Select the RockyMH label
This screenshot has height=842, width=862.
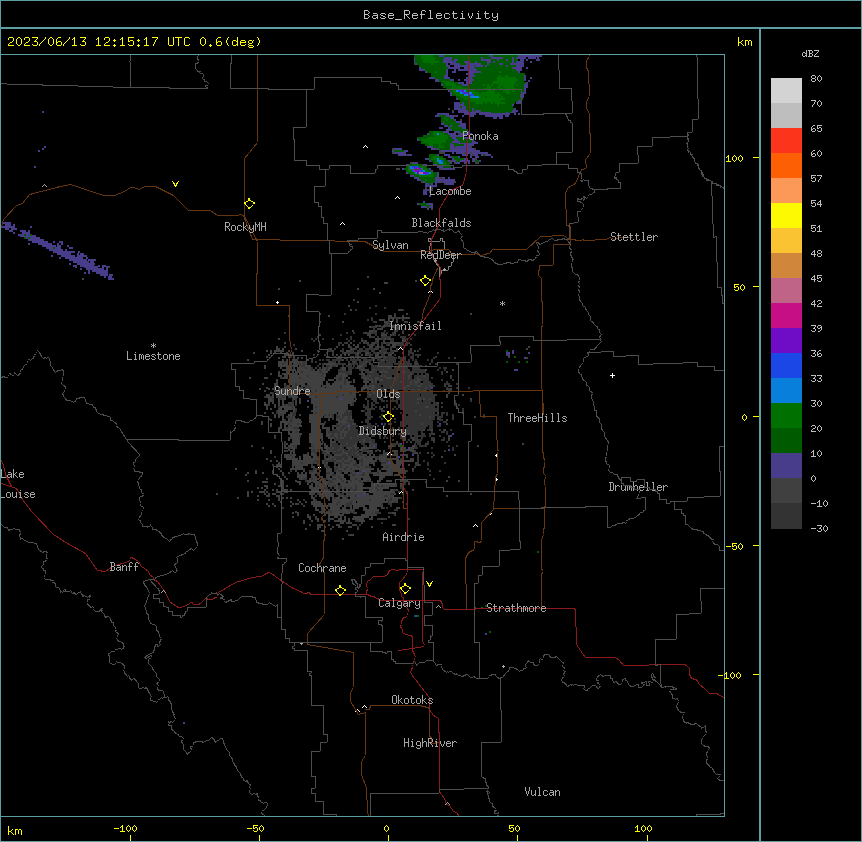[x=245, y=227]
